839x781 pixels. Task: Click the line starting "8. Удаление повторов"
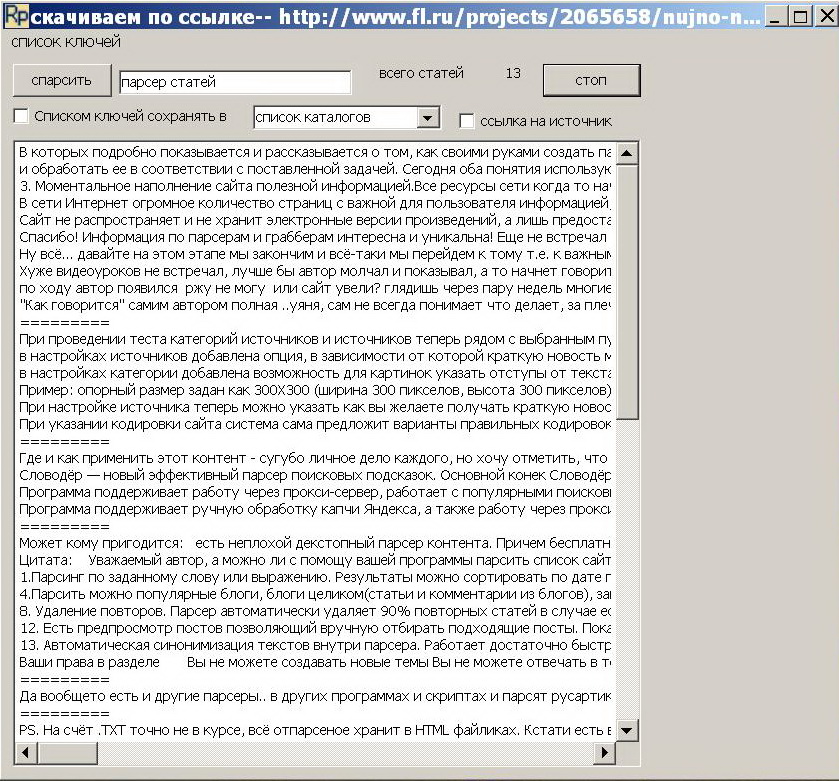click(x=315, y=611)
